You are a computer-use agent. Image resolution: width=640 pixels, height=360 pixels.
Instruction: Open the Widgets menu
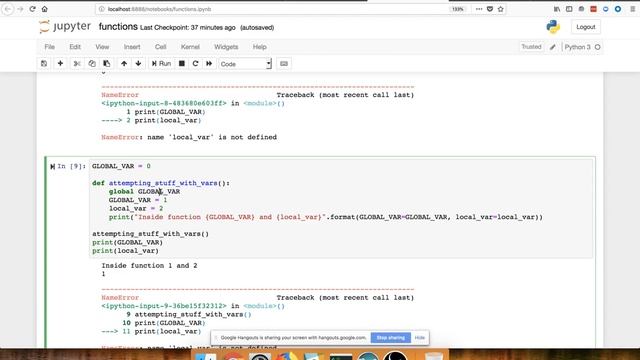click(x=226, y=47)
